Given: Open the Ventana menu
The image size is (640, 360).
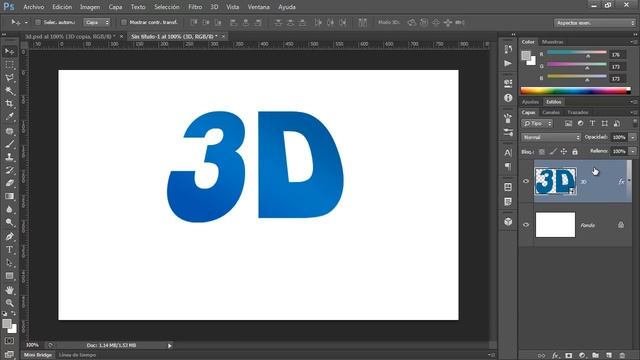Looking at the screenshot, I should [x=258, y=7].
